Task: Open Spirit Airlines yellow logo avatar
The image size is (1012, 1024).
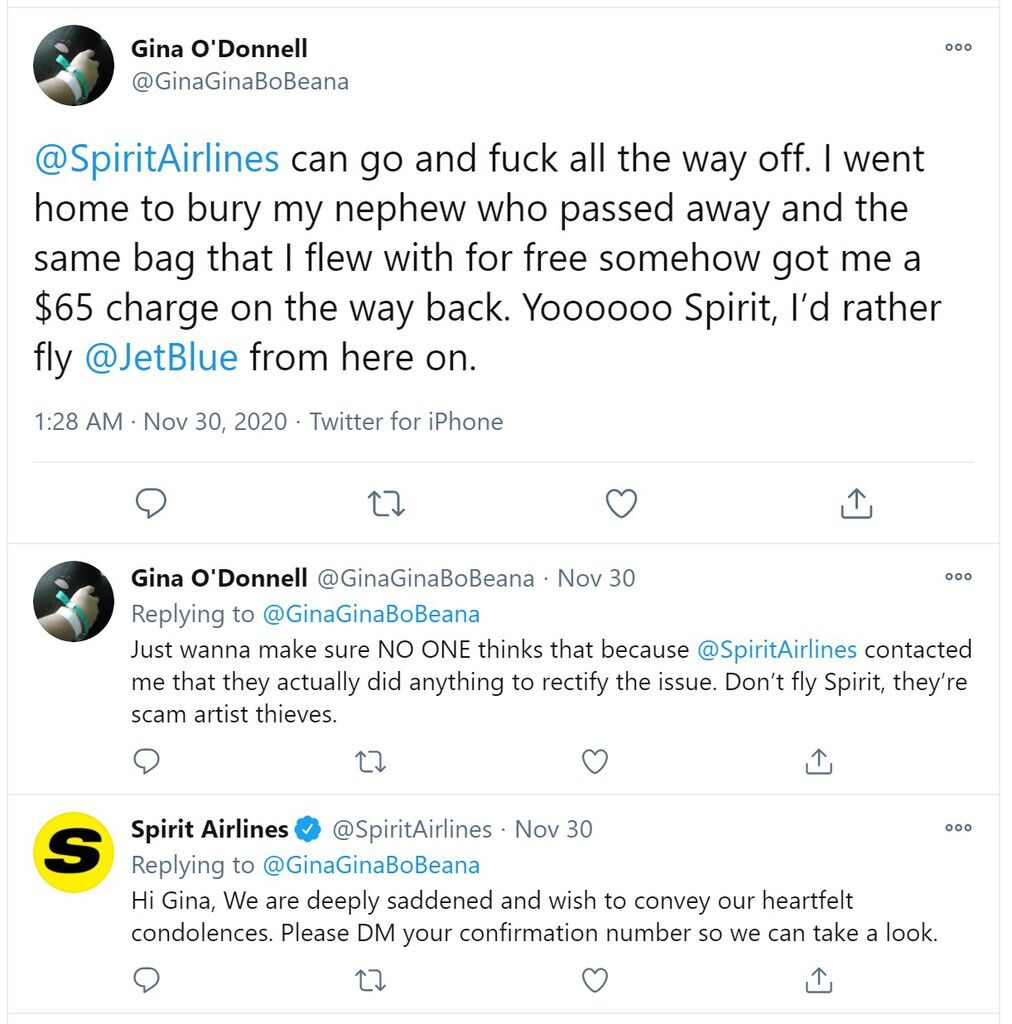Action: pyautogui.click(x=74, y=852)
